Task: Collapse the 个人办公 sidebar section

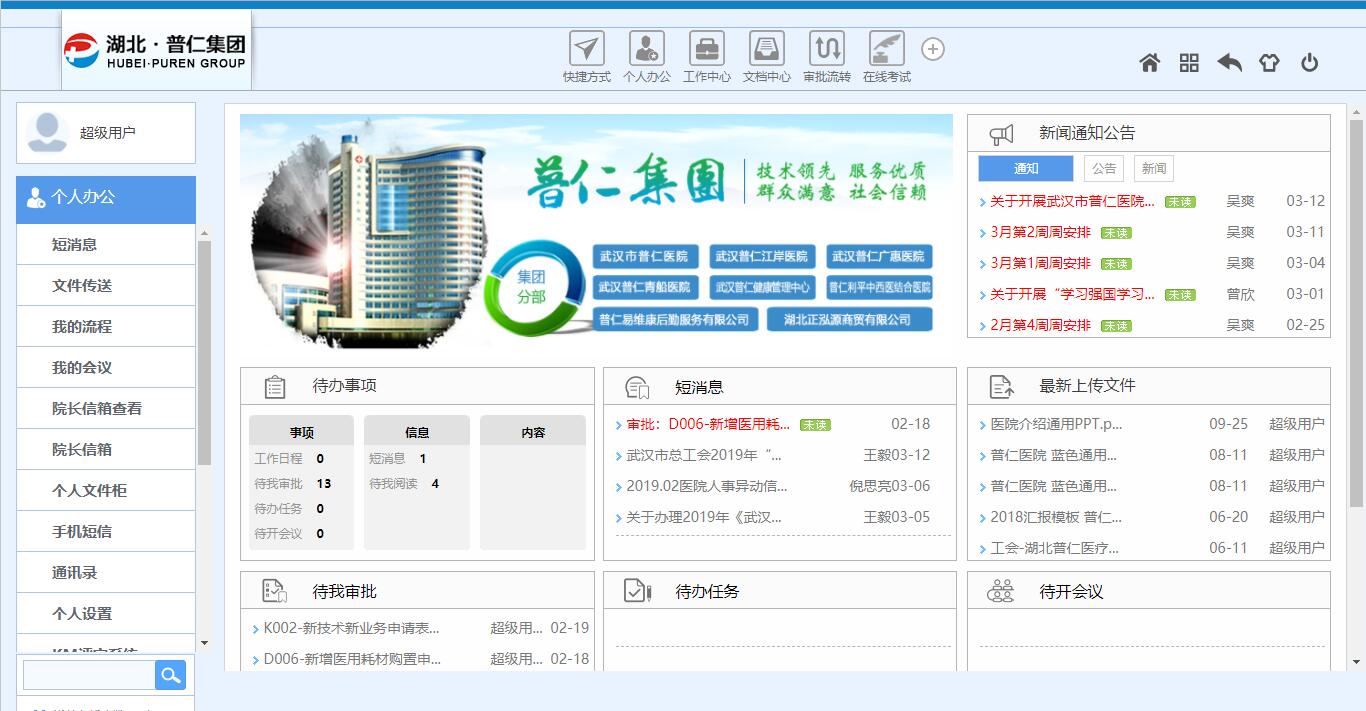Action: [105, 200]
